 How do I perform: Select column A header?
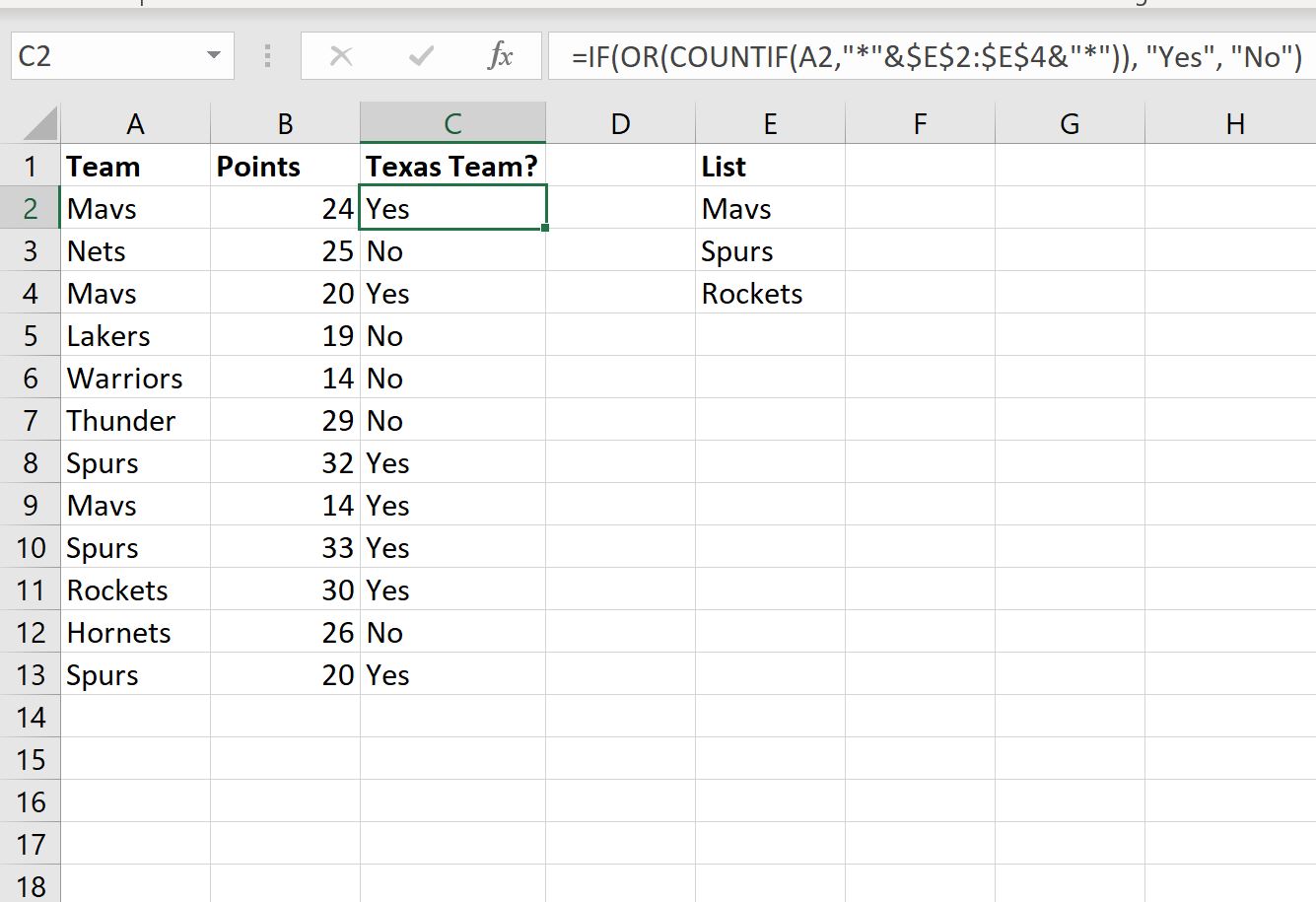(x=135, y=123)
